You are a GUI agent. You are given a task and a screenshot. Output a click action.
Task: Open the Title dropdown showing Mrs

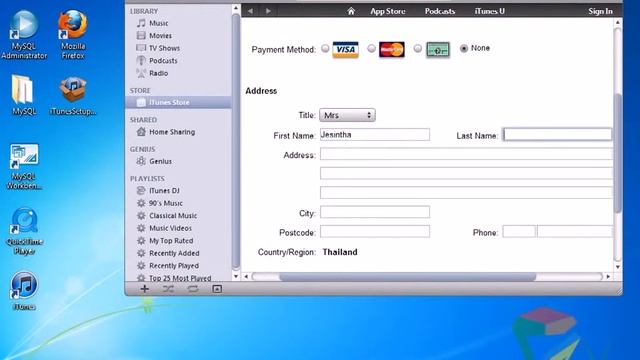347,115
